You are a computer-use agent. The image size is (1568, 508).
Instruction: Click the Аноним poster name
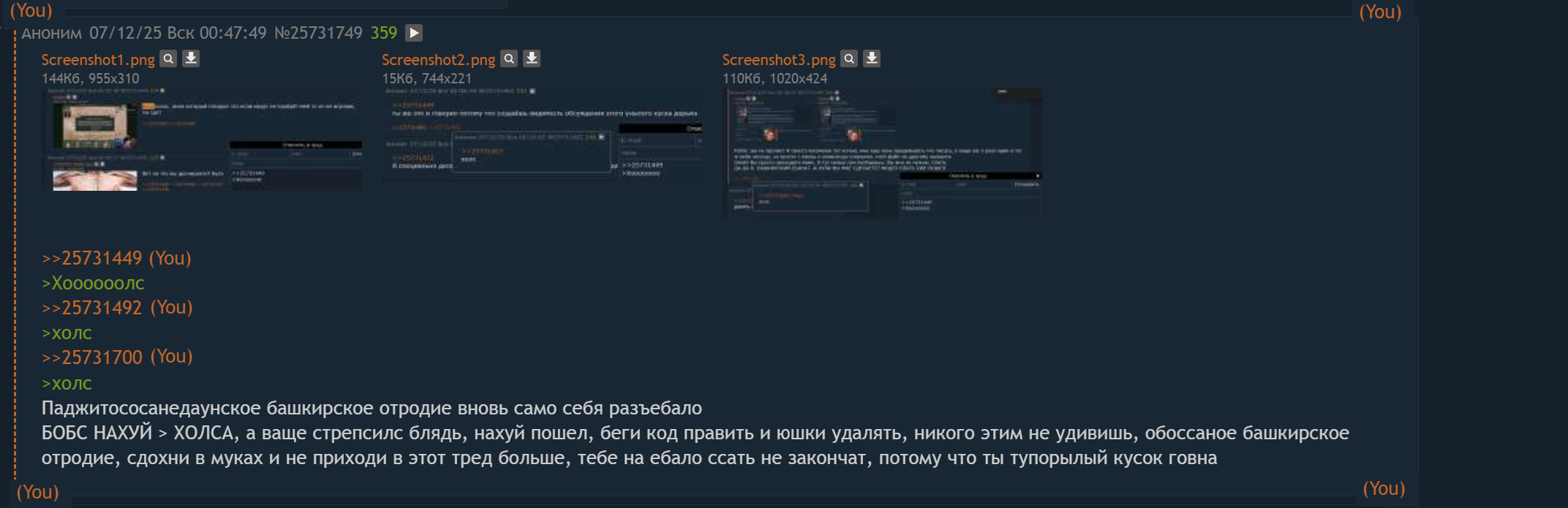(51, 33)
